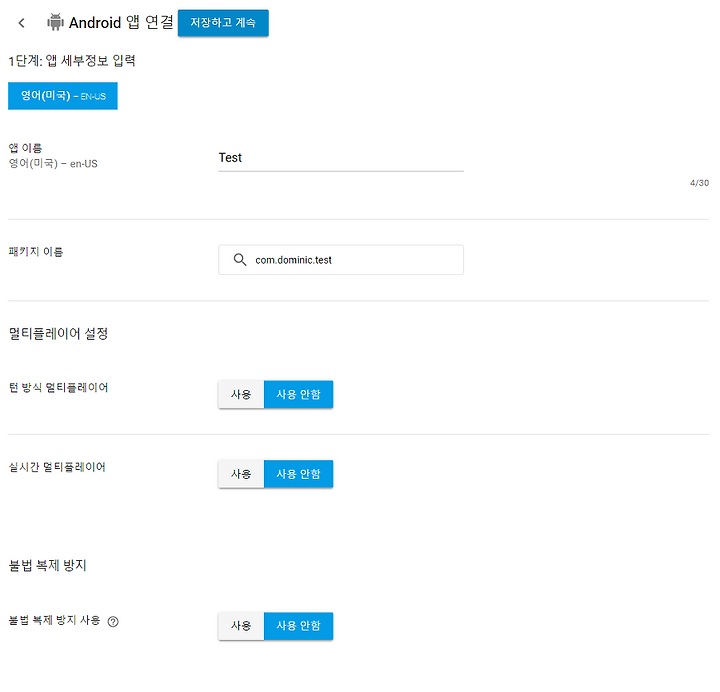Enable 불법 복제 방지 사용 with 사용

(241, 625)
